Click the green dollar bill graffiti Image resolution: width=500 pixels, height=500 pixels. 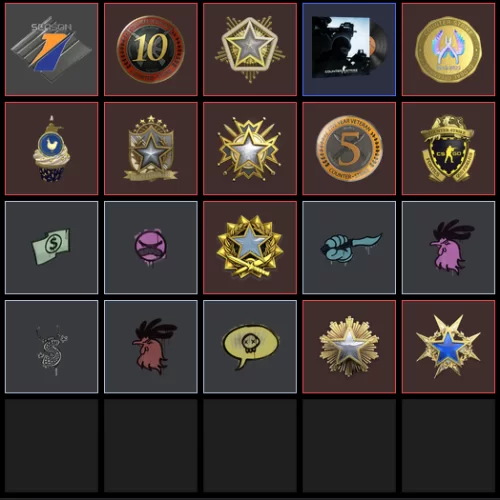click(x=52, y=247)
